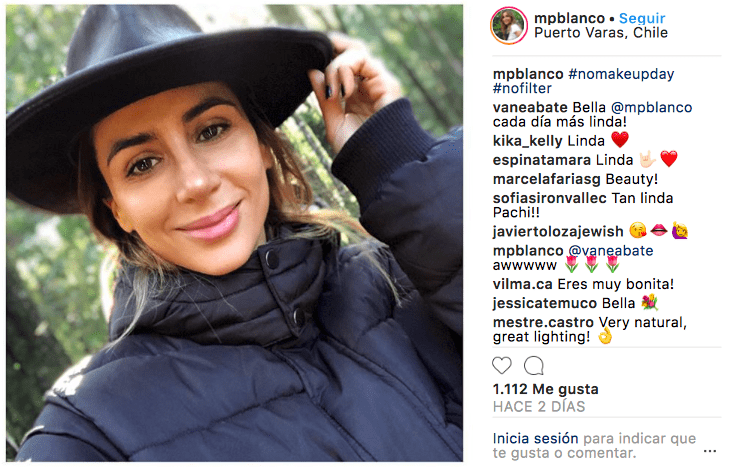Open kika_kelly's profile
735x467 pixels.
(x=527, y=141)
